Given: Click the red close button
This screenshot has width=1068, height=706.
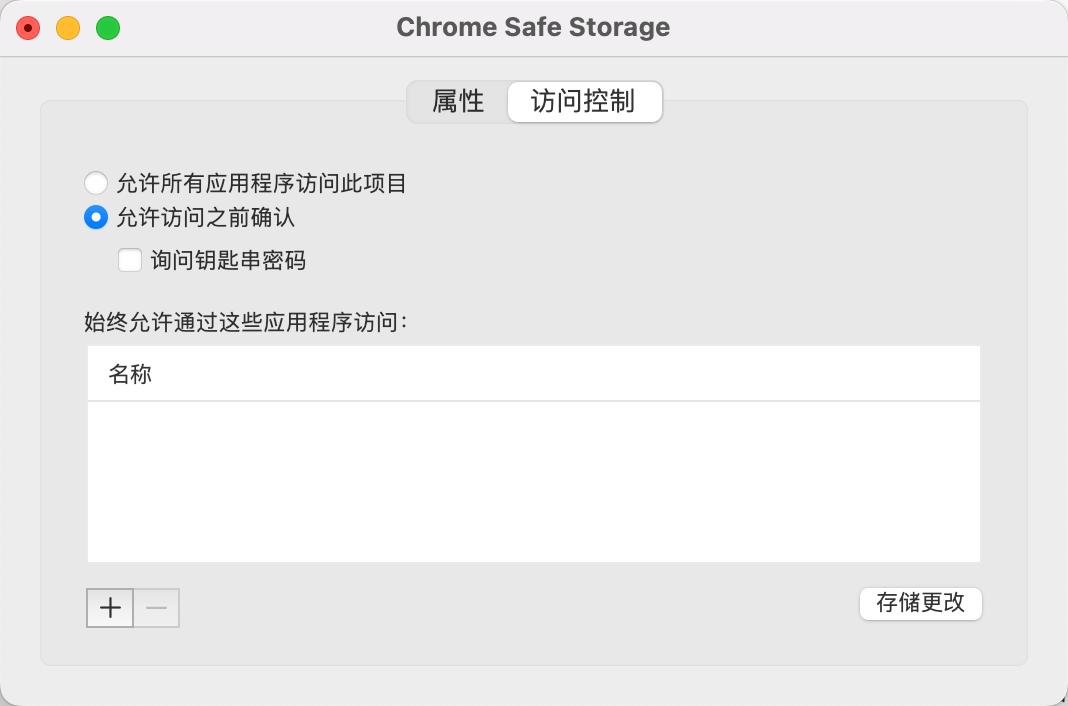Looking at the screenshot, I should (28, 27).
